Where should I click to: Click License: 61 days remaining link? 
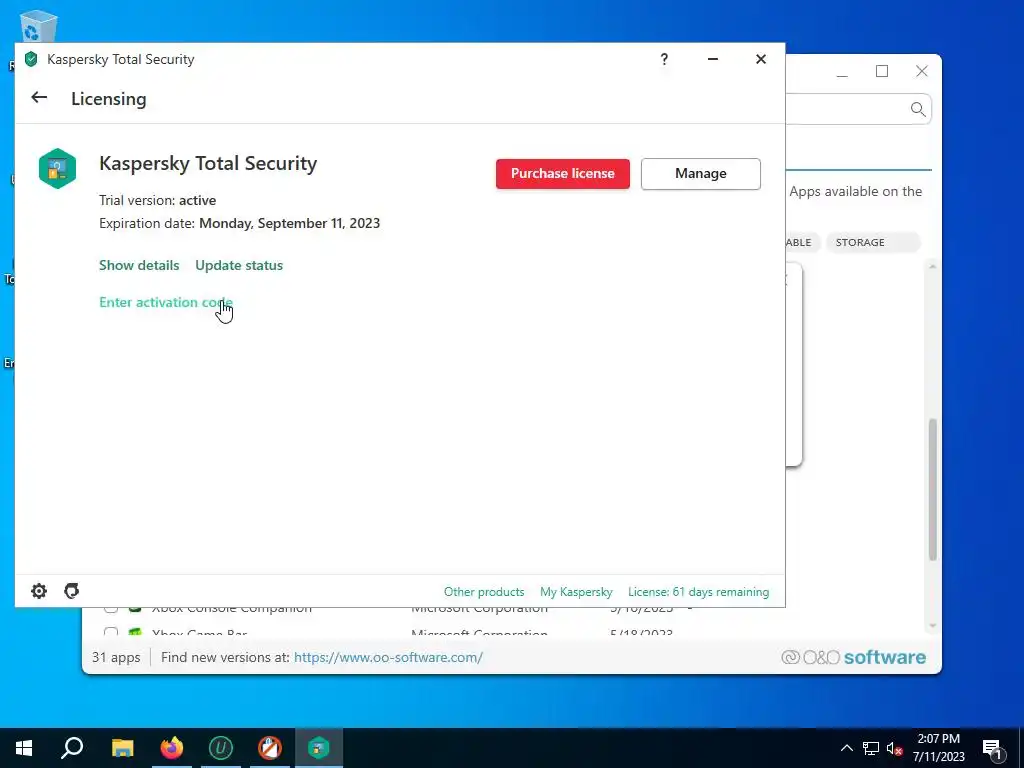coord(699,592)
